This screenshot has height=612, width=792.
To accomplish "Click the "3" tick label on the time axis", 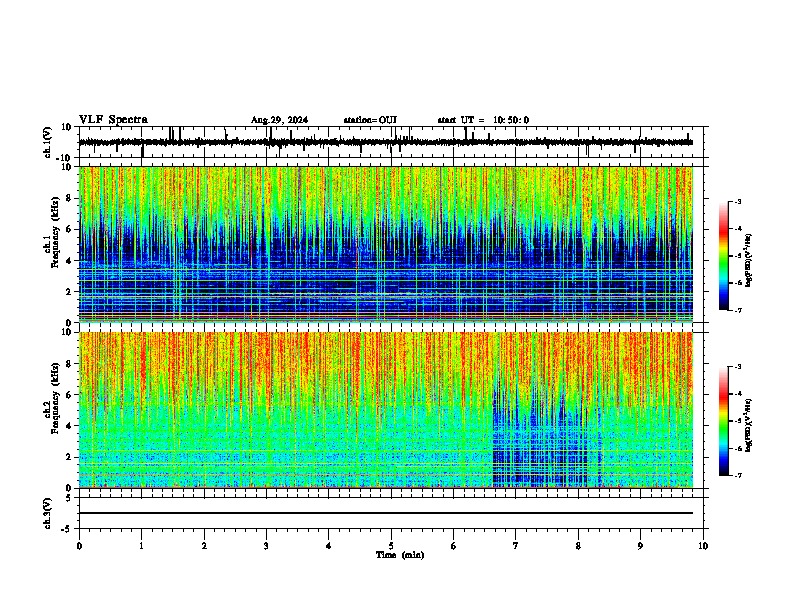I will coord(266,546).
